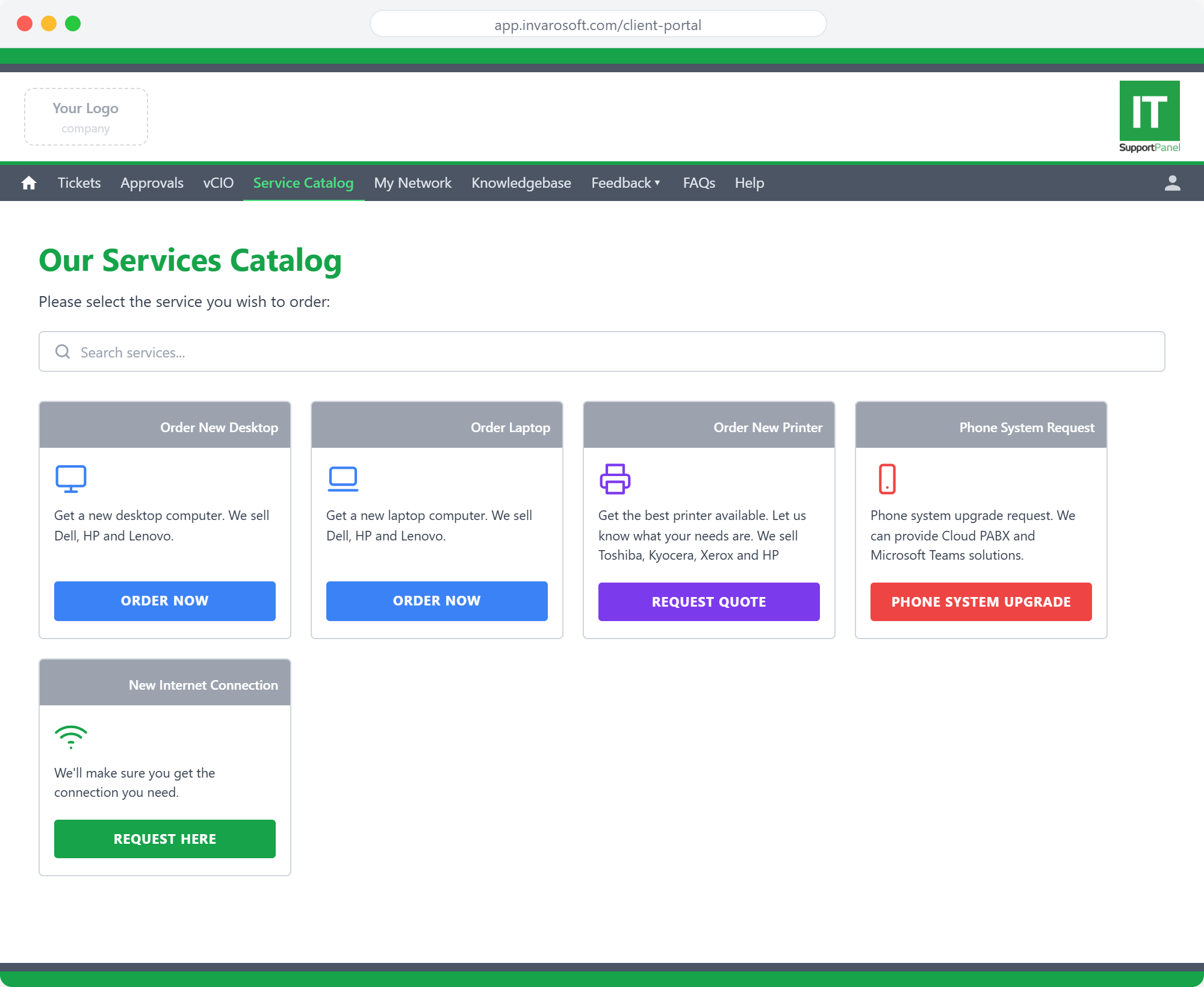The width and height of the screenshot is (1204, 987).
Task: Click the red phone icon
Action: [x=887, y=479]
